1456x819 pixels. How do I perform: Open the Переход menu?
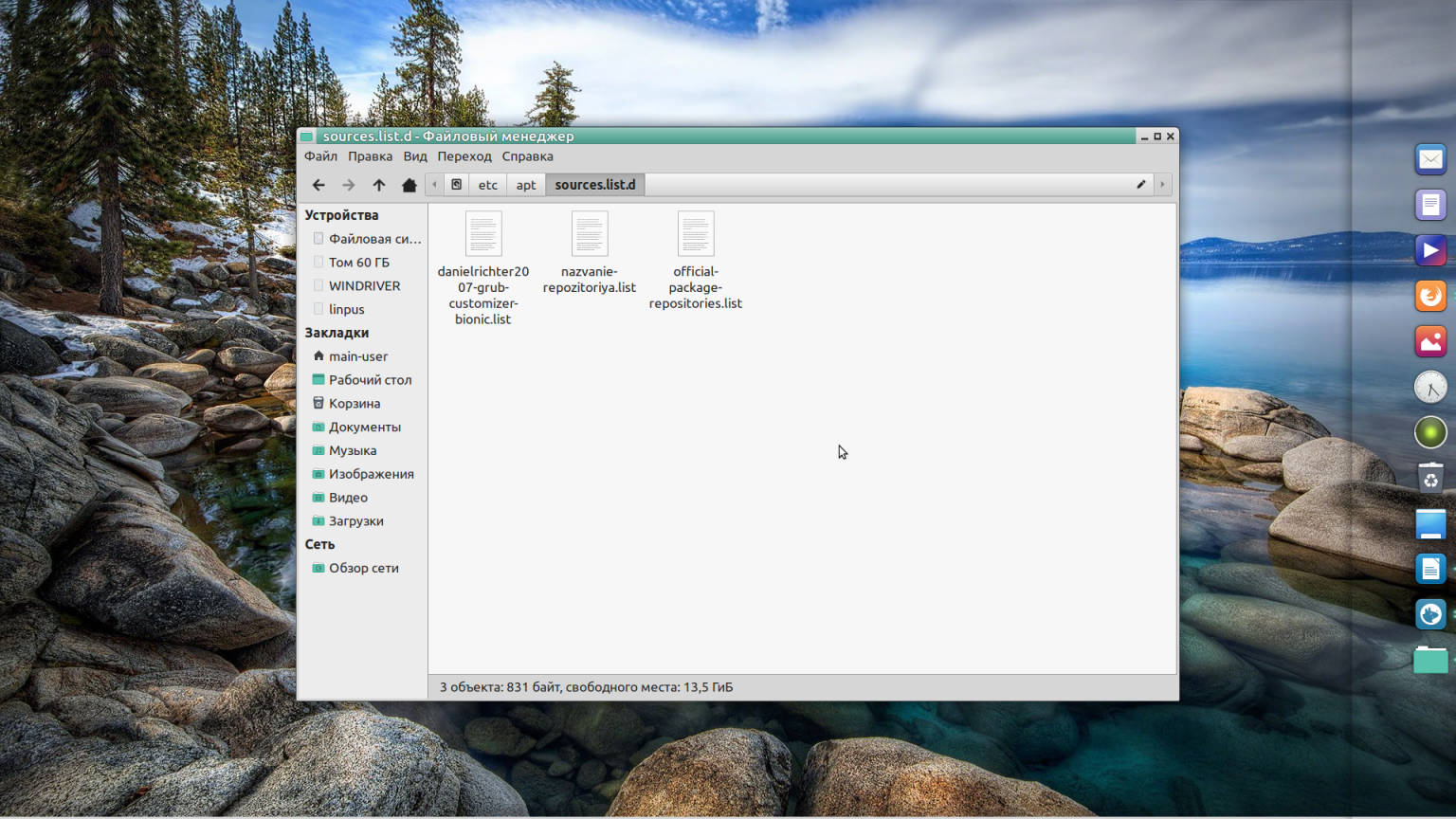464,156
